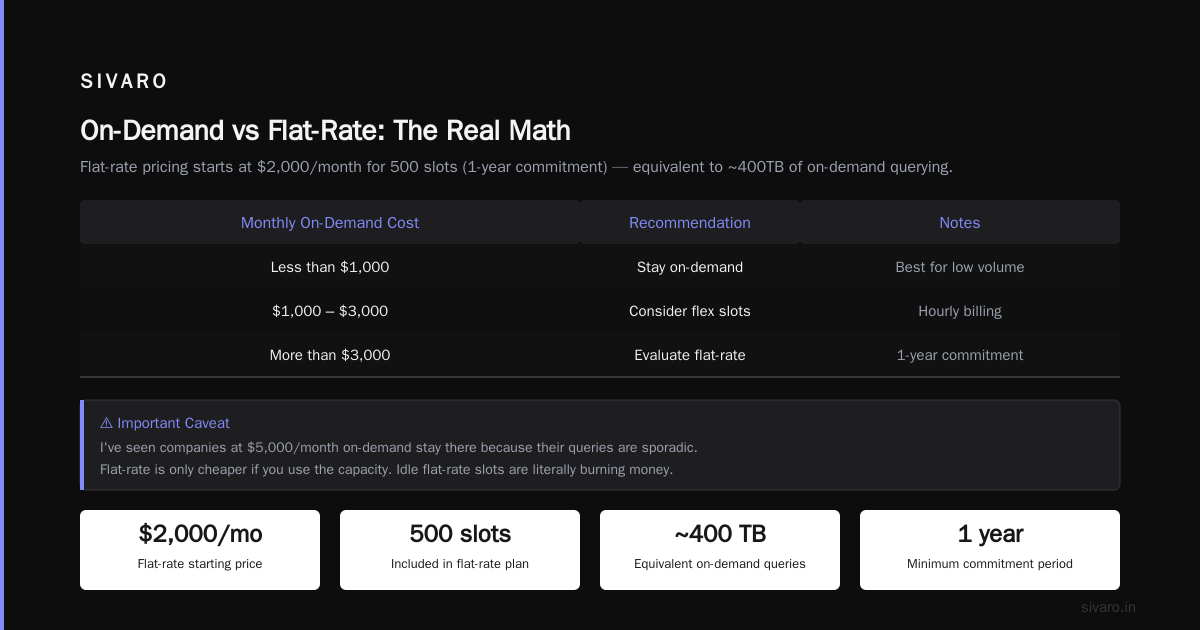Click the Best for low volume note
The width and height of the screenshot is (1200, 630).
pos(960,267)
